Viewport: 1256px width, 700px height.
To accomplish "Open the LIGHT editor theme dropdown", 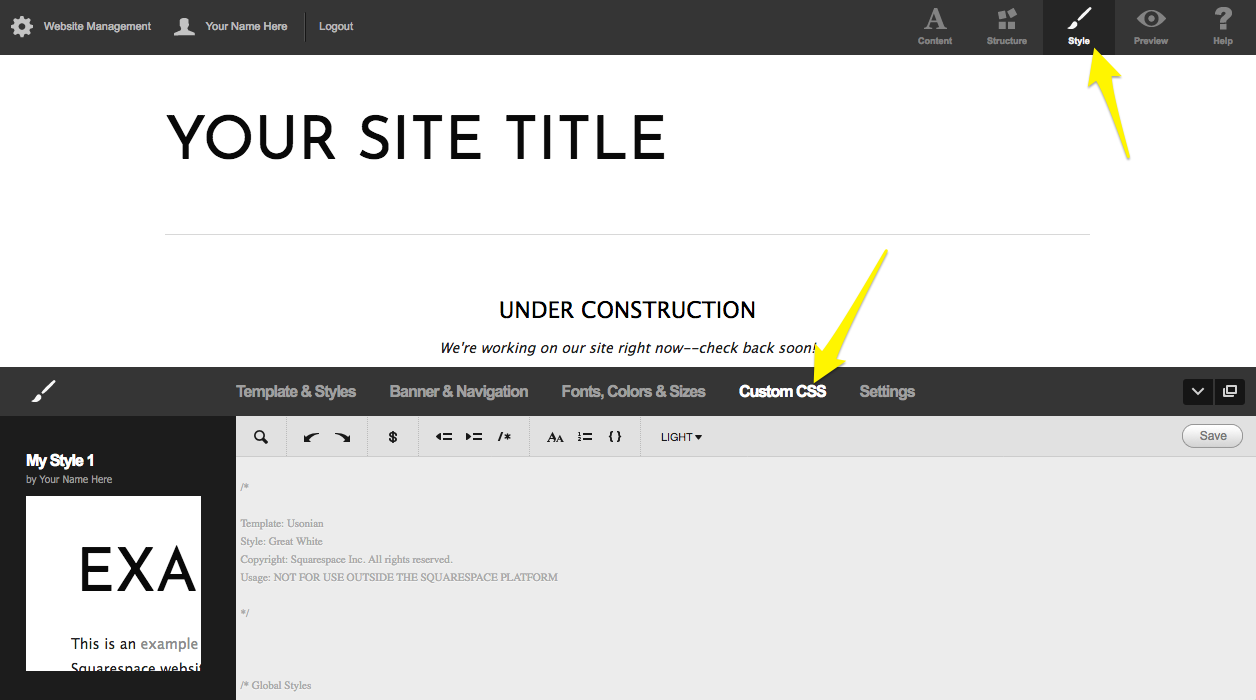I will click(x=681, y=437).
